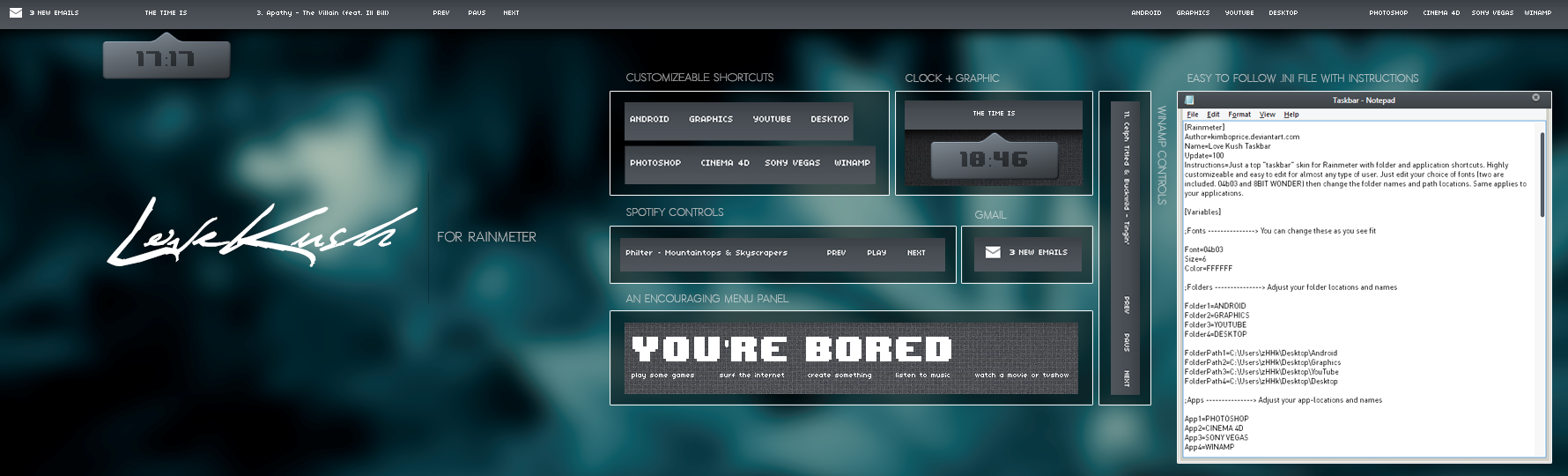Select ANDROID in the Customizeable Shortcuts panel
The image size is (1568, 476).
click(x=649, y=119)
